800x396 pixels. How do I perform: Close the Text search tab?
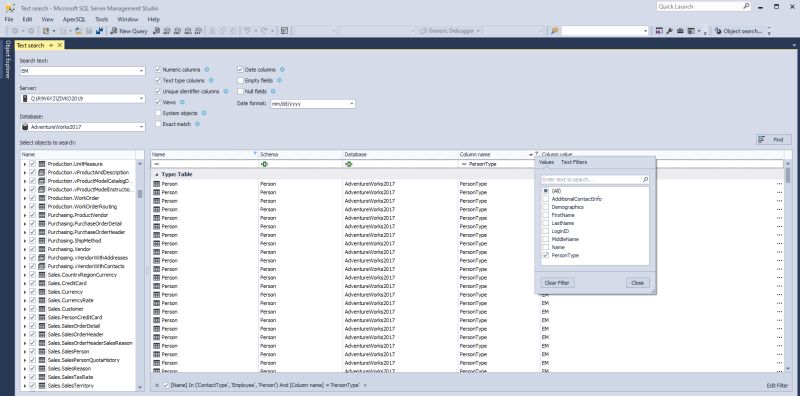[x=60, y=45]
